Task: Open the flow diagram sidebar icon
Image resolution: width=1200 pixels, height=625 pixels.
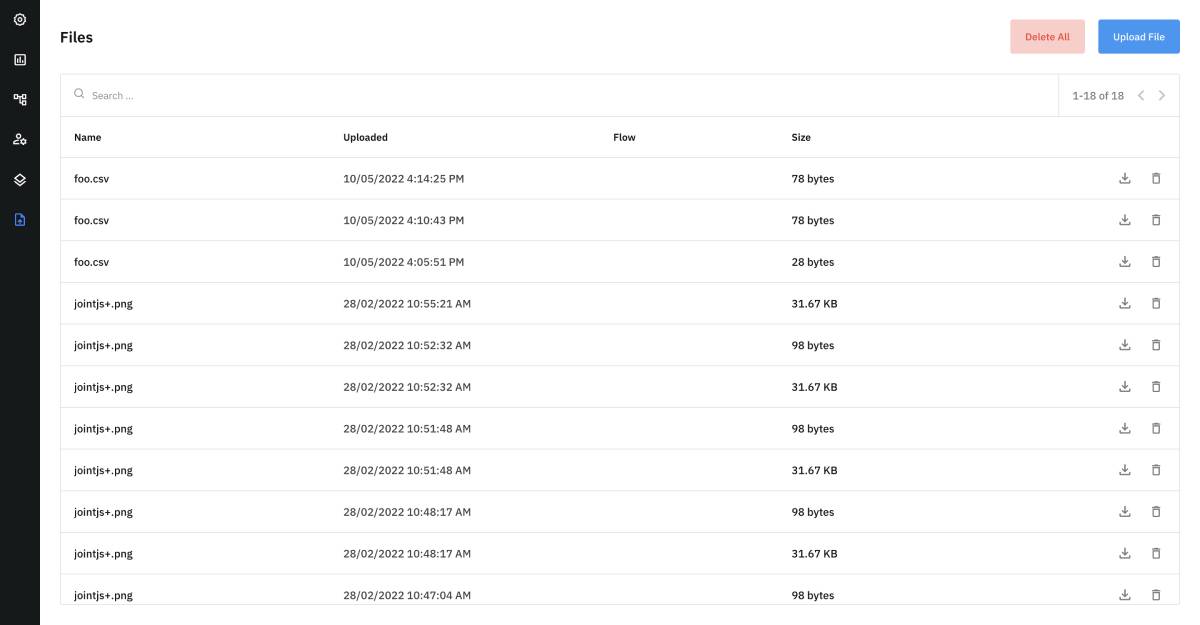Action: (x=20, y=99)
